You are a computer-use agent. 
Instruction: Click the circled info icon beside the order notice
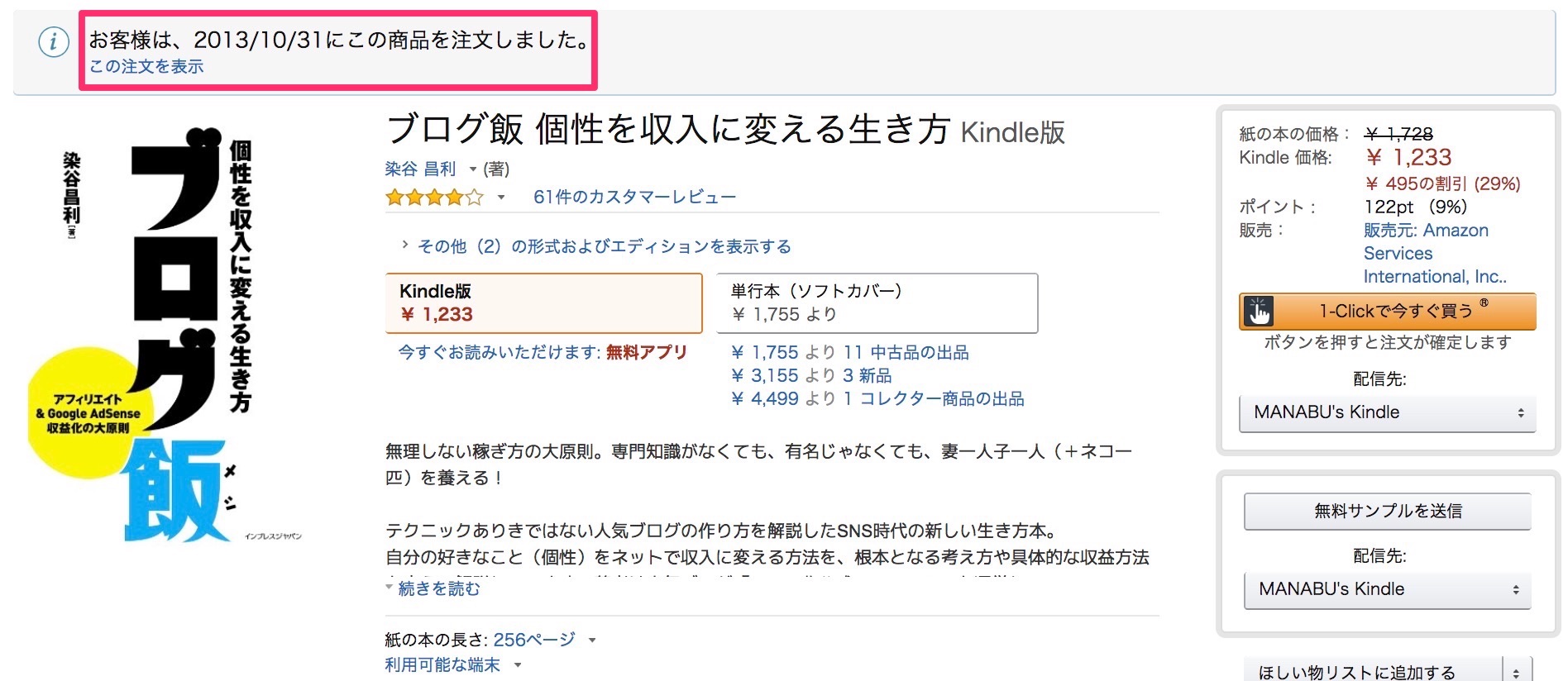[52, 43]
